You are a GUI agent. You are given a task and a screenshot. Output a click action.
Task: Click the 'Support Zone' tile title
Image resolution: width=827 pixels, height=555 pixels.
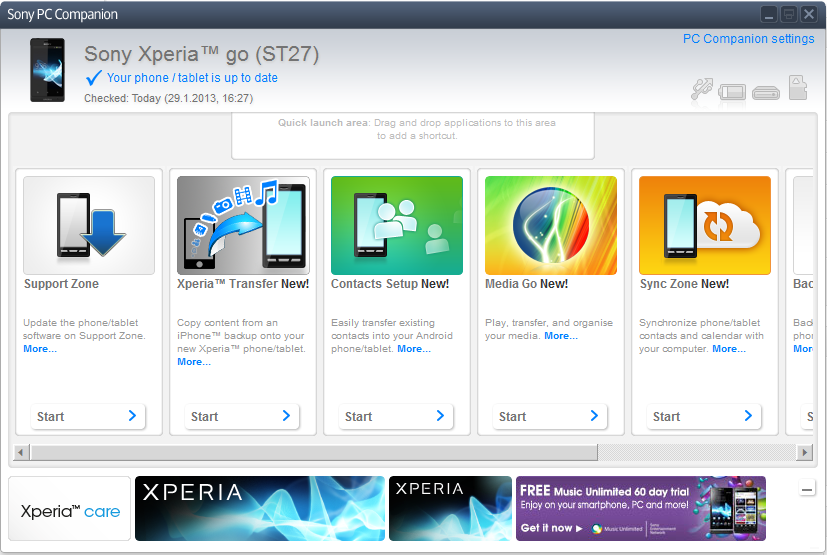(61, 284)
